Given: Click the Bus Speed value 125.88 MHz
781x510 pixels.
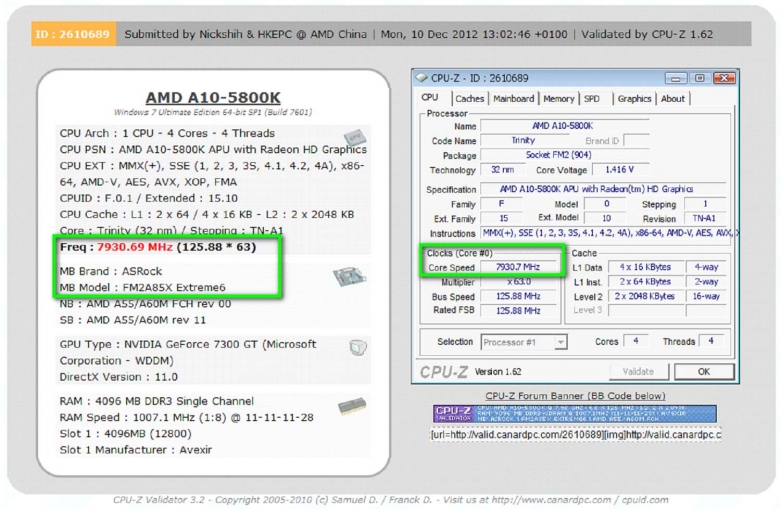Looking at the screenshot, I should 519,296.
